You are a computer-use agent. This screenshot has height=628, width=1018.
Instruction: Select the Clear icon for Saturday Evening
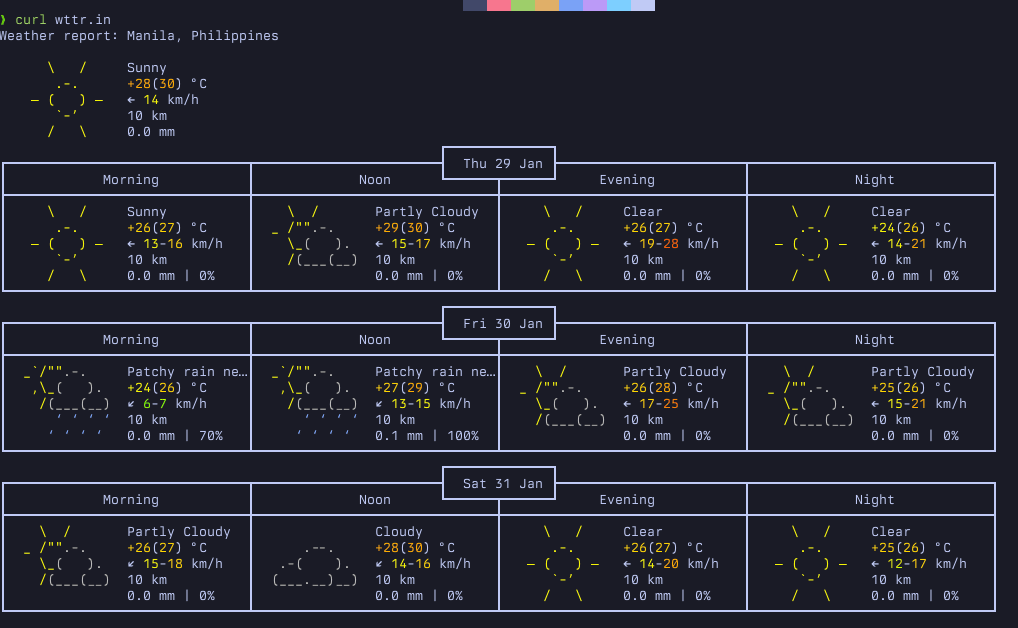pyautogui.click(x=561, y=563)
